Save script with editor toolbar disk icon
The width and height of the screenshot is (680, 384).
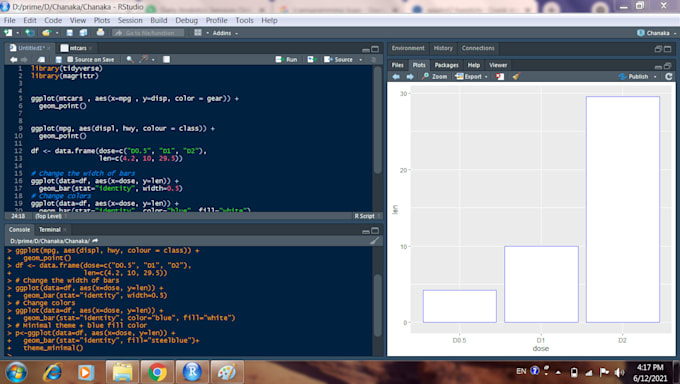pos(59,59)
